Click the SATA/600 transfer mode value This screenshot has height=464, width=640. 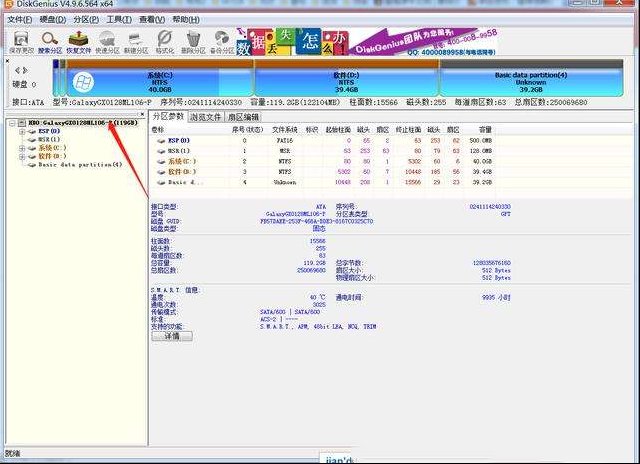pos(290,312)
